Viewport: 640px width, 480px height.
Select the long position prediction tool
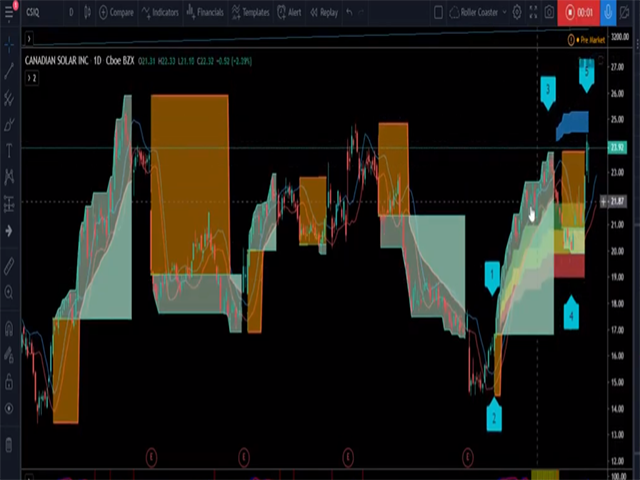click(x=9, y=203)
